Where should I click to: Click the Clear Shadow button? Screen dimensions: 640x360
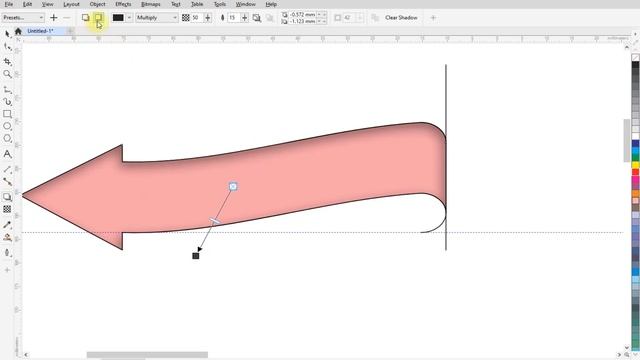401,18
